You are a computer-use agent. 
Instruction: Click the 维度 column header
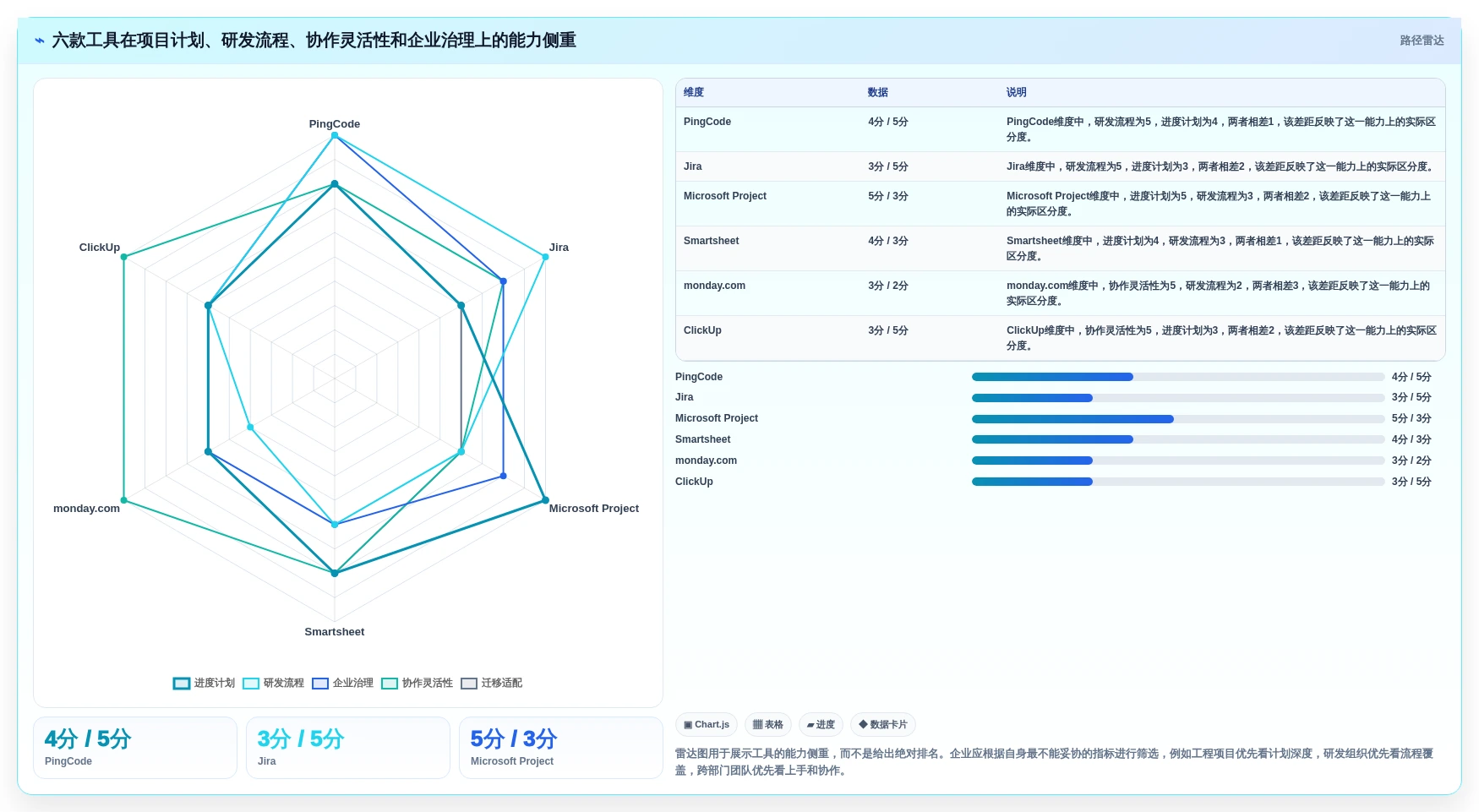coord(694,92)
